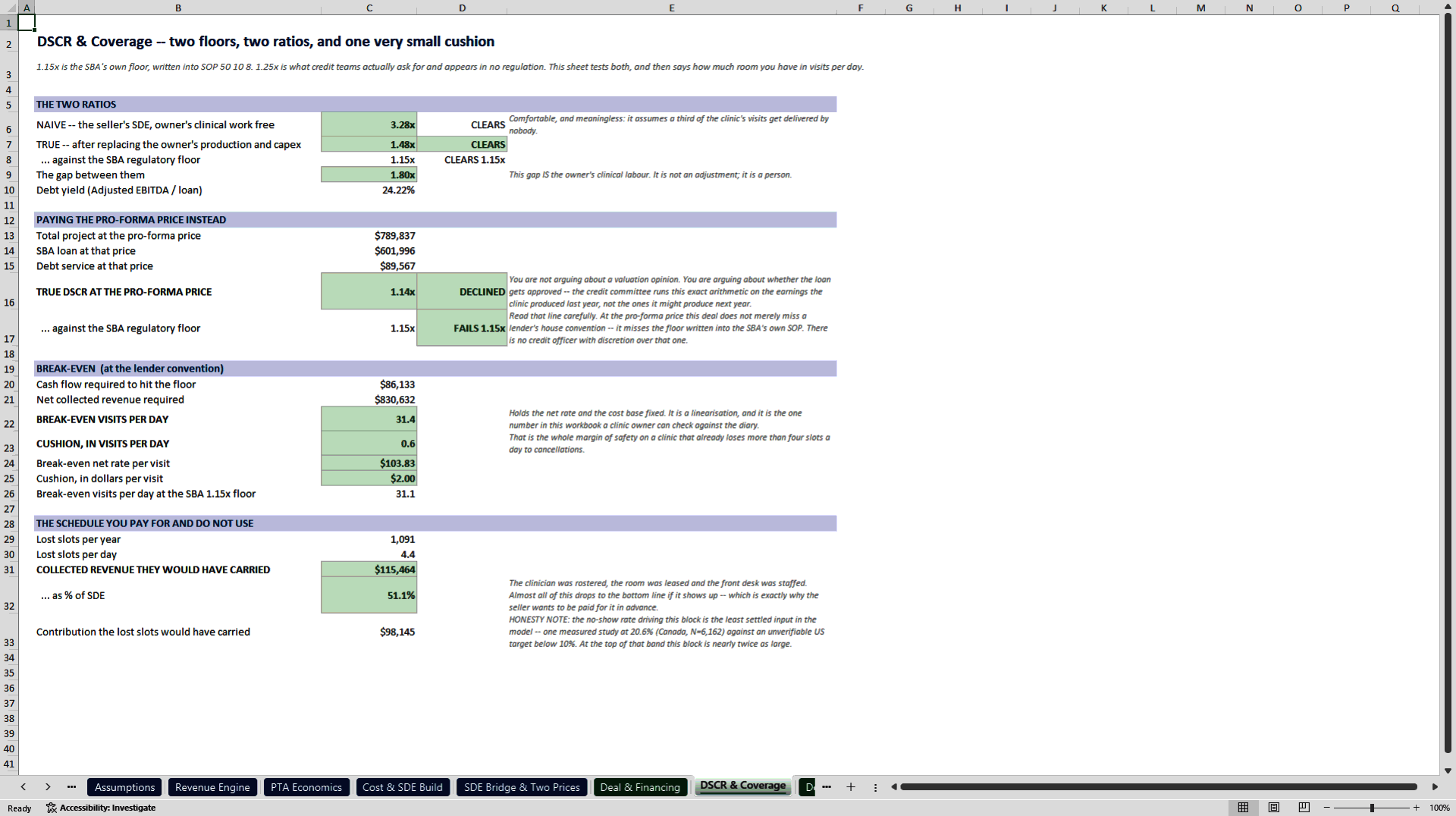The height and width of the screenshot is (816, 1456).
Task: Click the tab bar options dots
Action: [x=875, y=788]
